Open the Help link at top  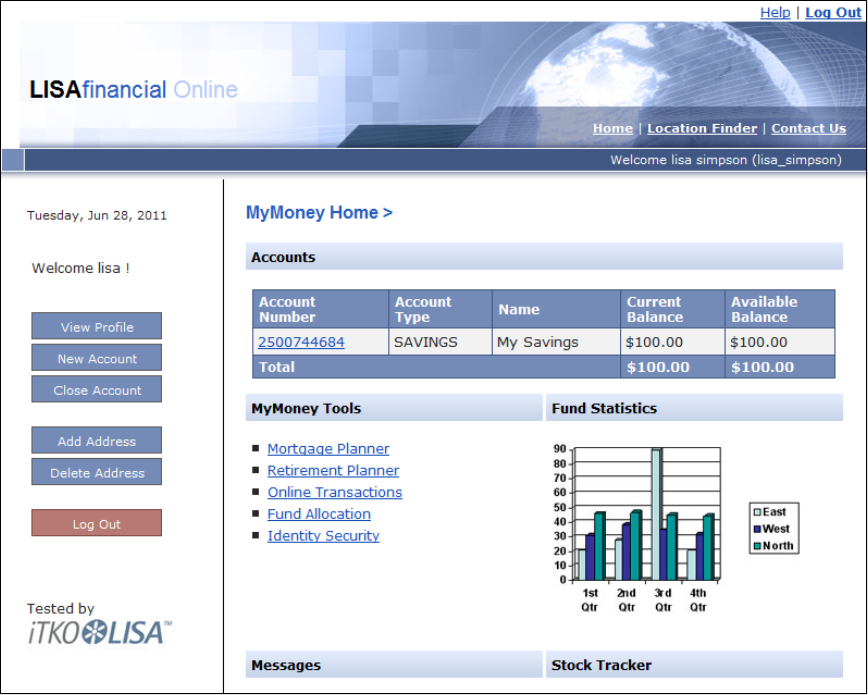click(x=774, y=12)
